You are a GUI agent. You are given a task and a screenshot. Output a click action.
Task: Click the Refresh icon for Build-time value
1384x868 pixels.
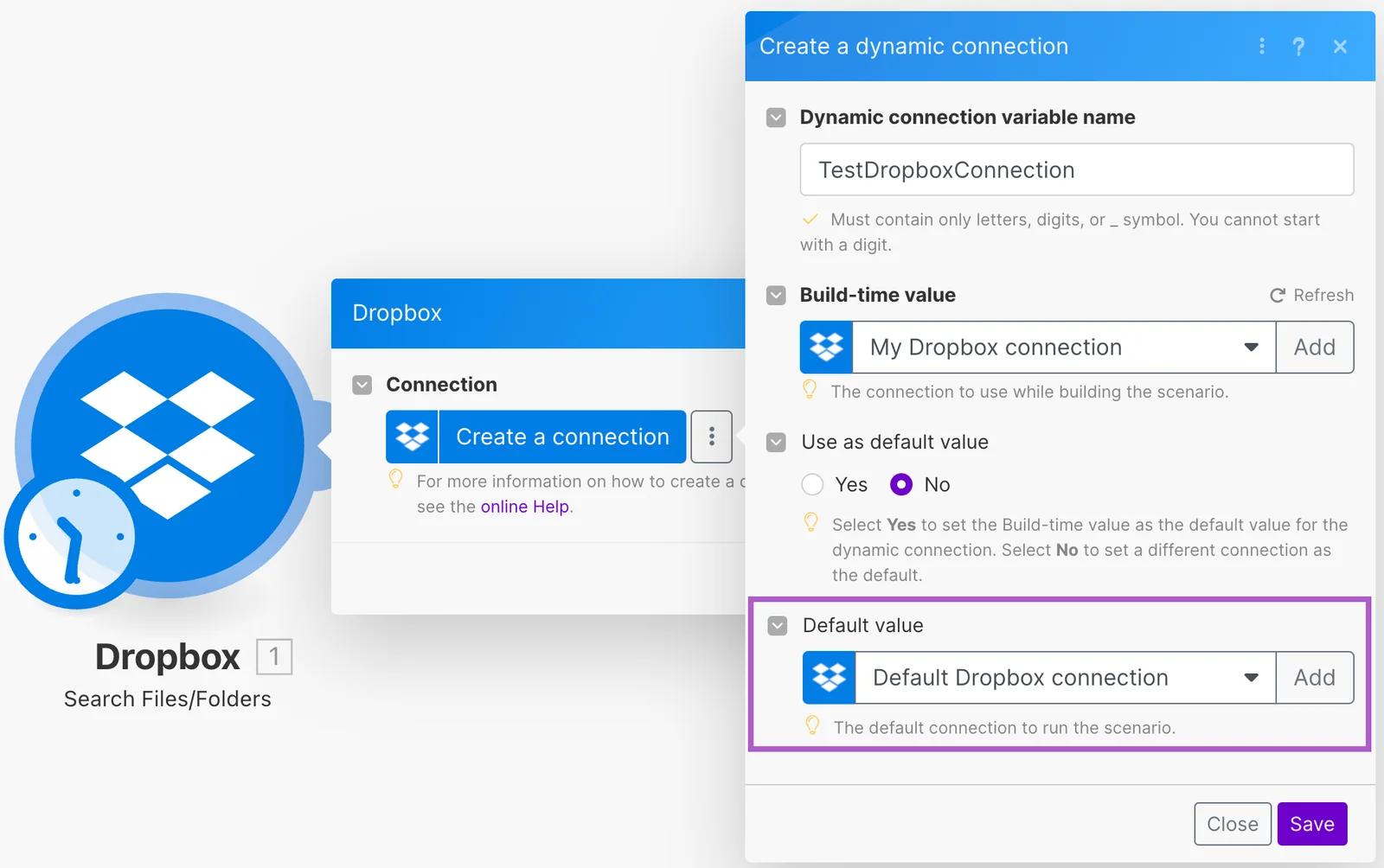[x=1277, y=296]
